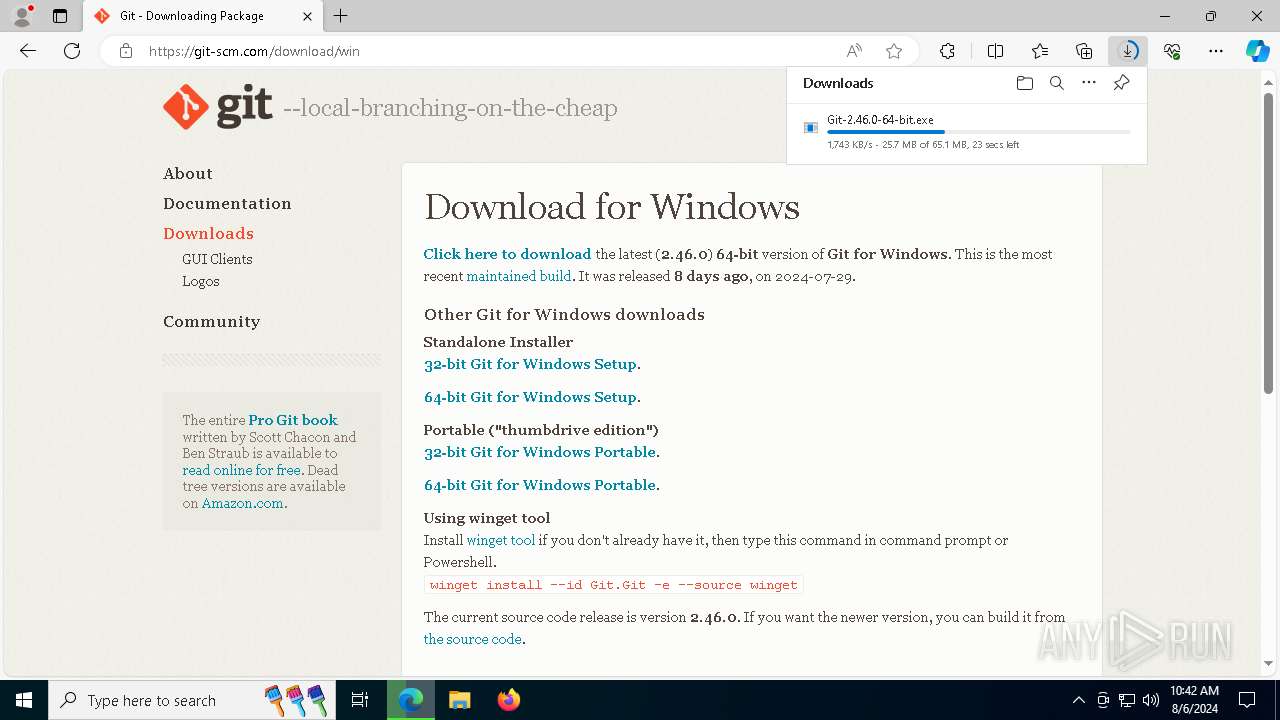This screenshot has height=720, width=1280.
Task: Click the winget install command text
Action: point(614,585)
